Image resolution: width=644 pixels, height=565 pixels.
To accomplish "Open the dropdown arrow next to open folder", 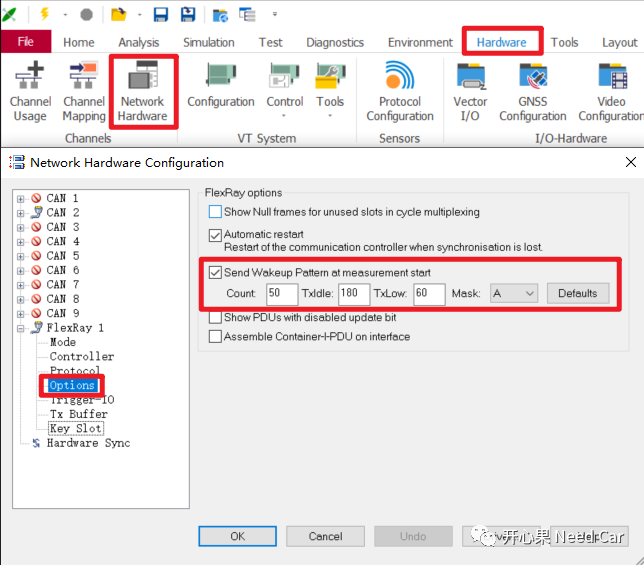I will [x=140, y=15].
